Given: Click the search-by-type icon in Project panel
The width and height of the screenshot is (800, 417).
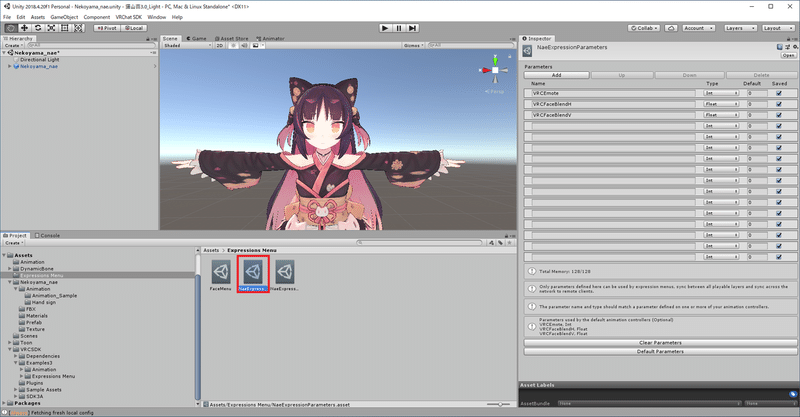Looking at the screenshot, I should coord(491,243).
